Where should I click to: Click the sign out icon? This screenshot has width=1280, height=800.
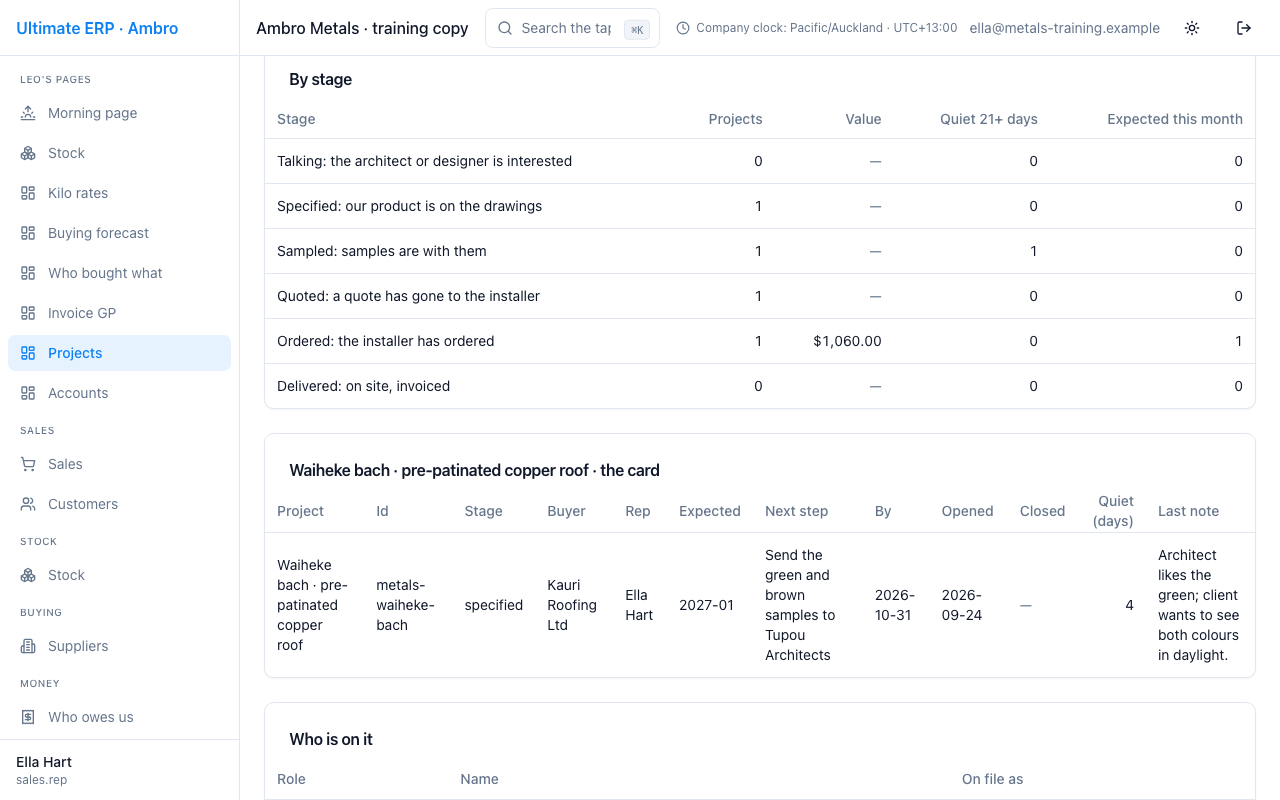pos(1244,28)
